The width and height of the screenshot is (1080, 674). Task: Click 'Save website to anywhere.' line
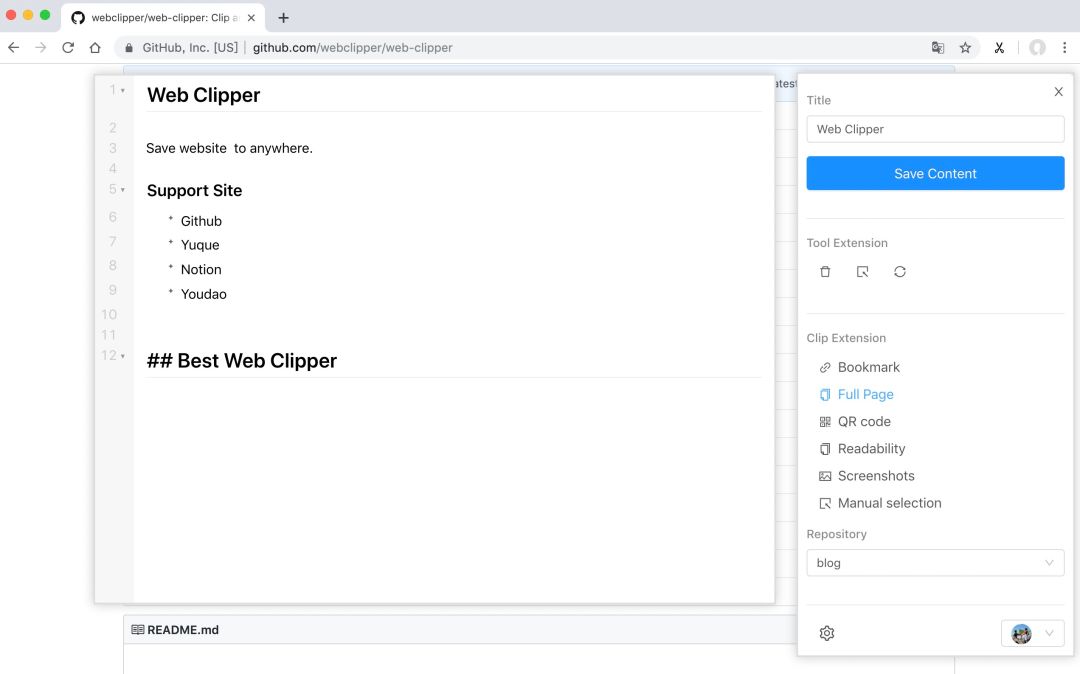pos(229,149)
